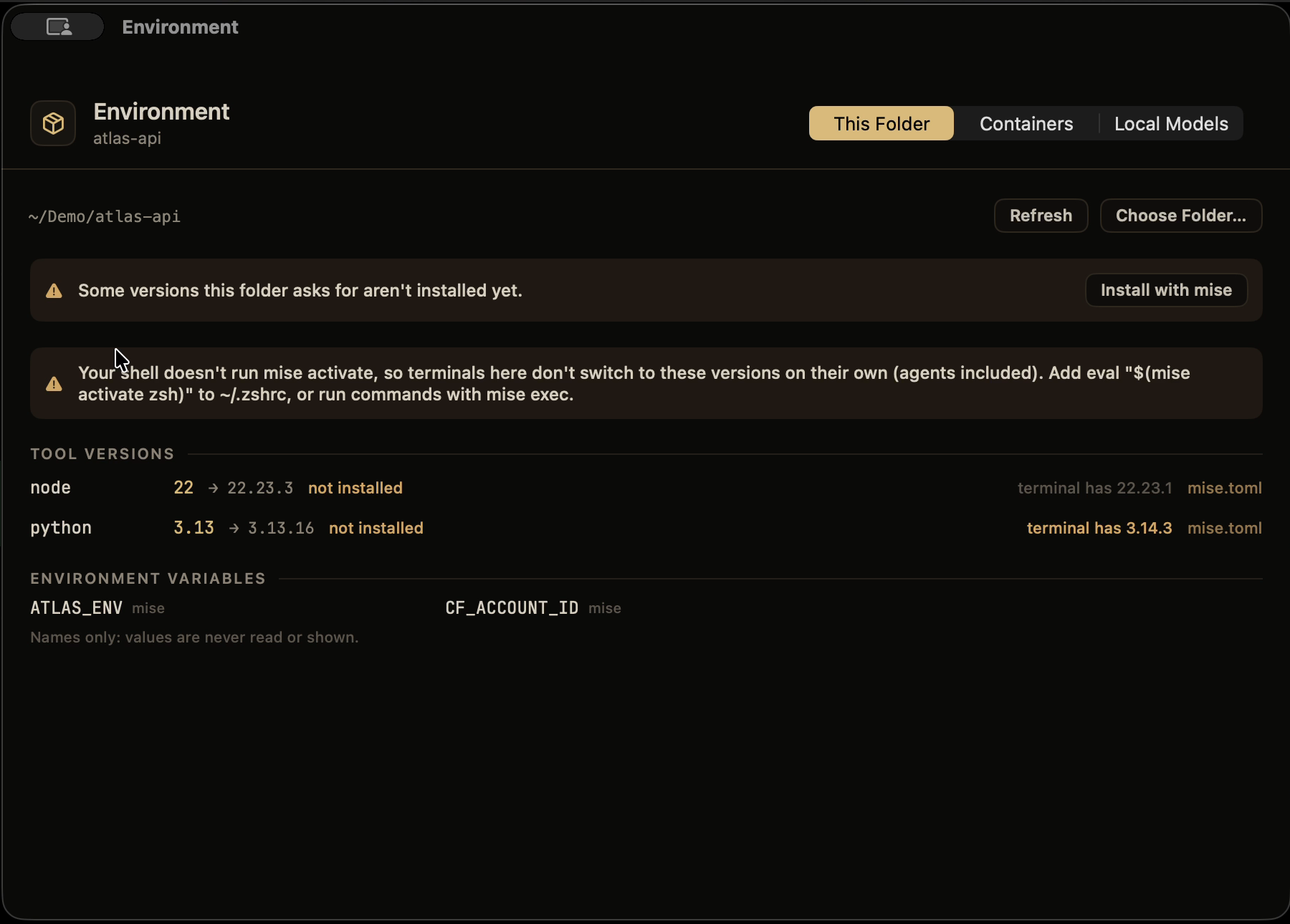Screen dimensions: 1290x924
Task: Click the atlas-api subtitle under Environment
Action: [x=127, y=138]
